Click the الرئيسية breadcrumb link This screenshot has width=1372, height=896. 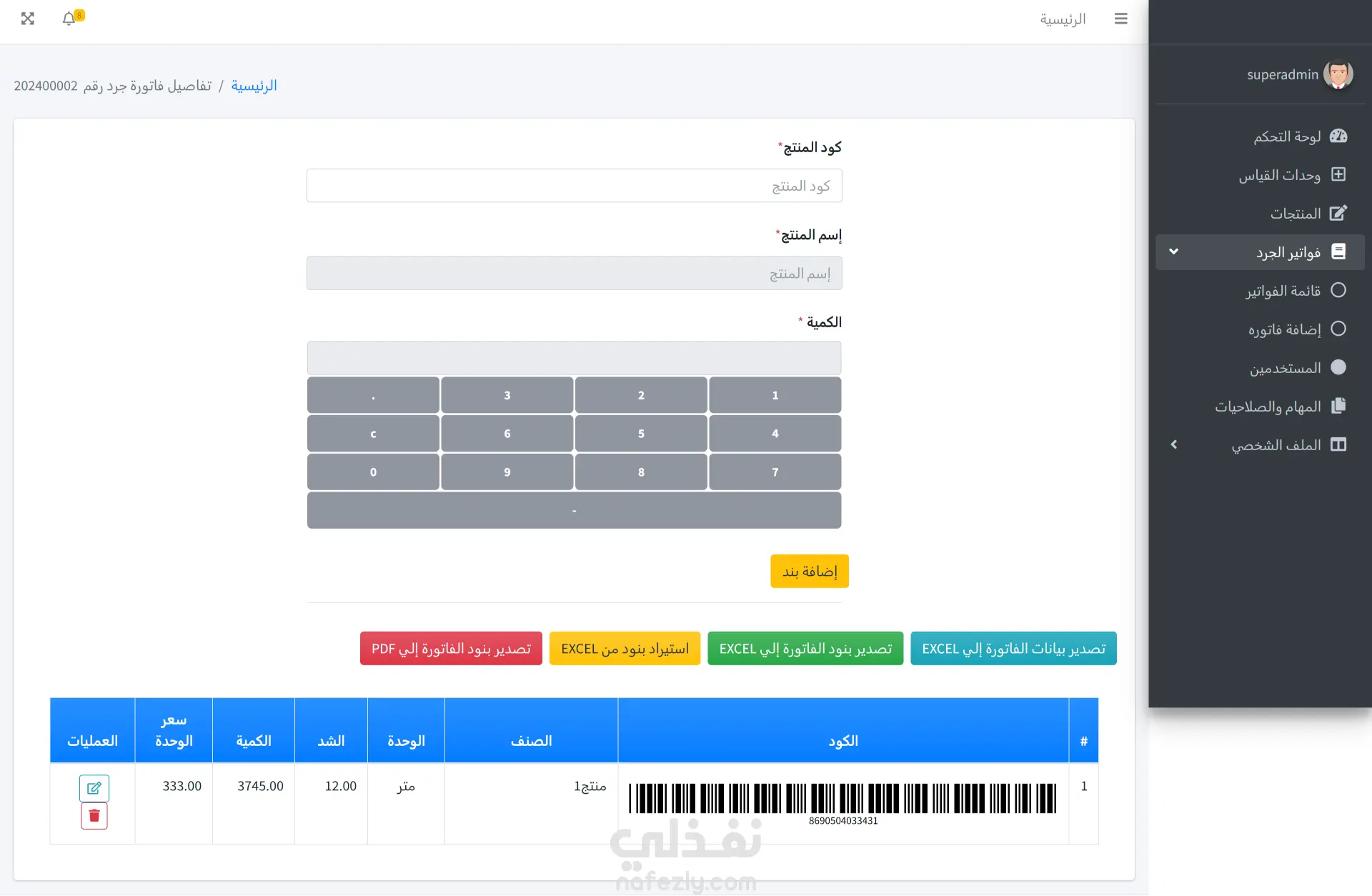pyautogui.click(x=254, y=86)
